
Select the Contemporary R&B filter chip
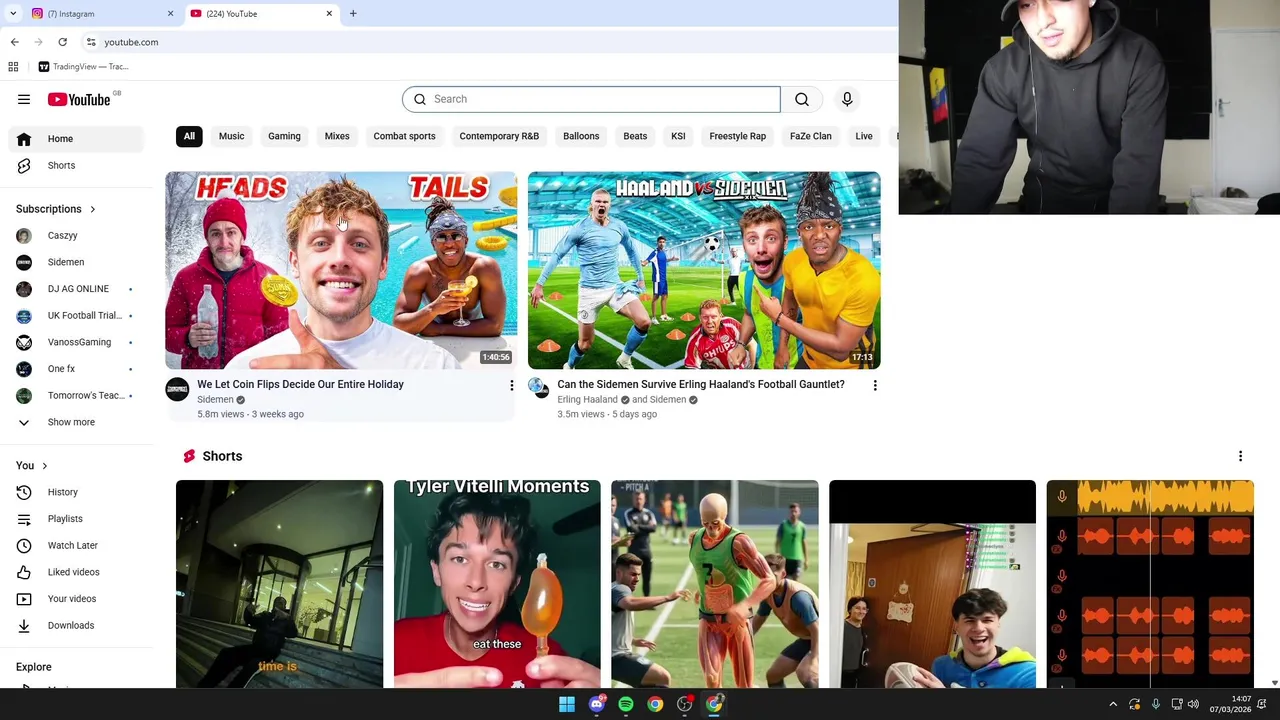coord(499,136)
